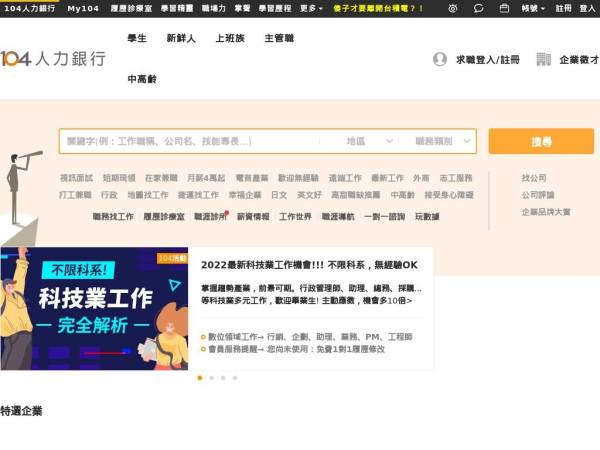Click the 地圖找工作 quick filter

(148, 195)
